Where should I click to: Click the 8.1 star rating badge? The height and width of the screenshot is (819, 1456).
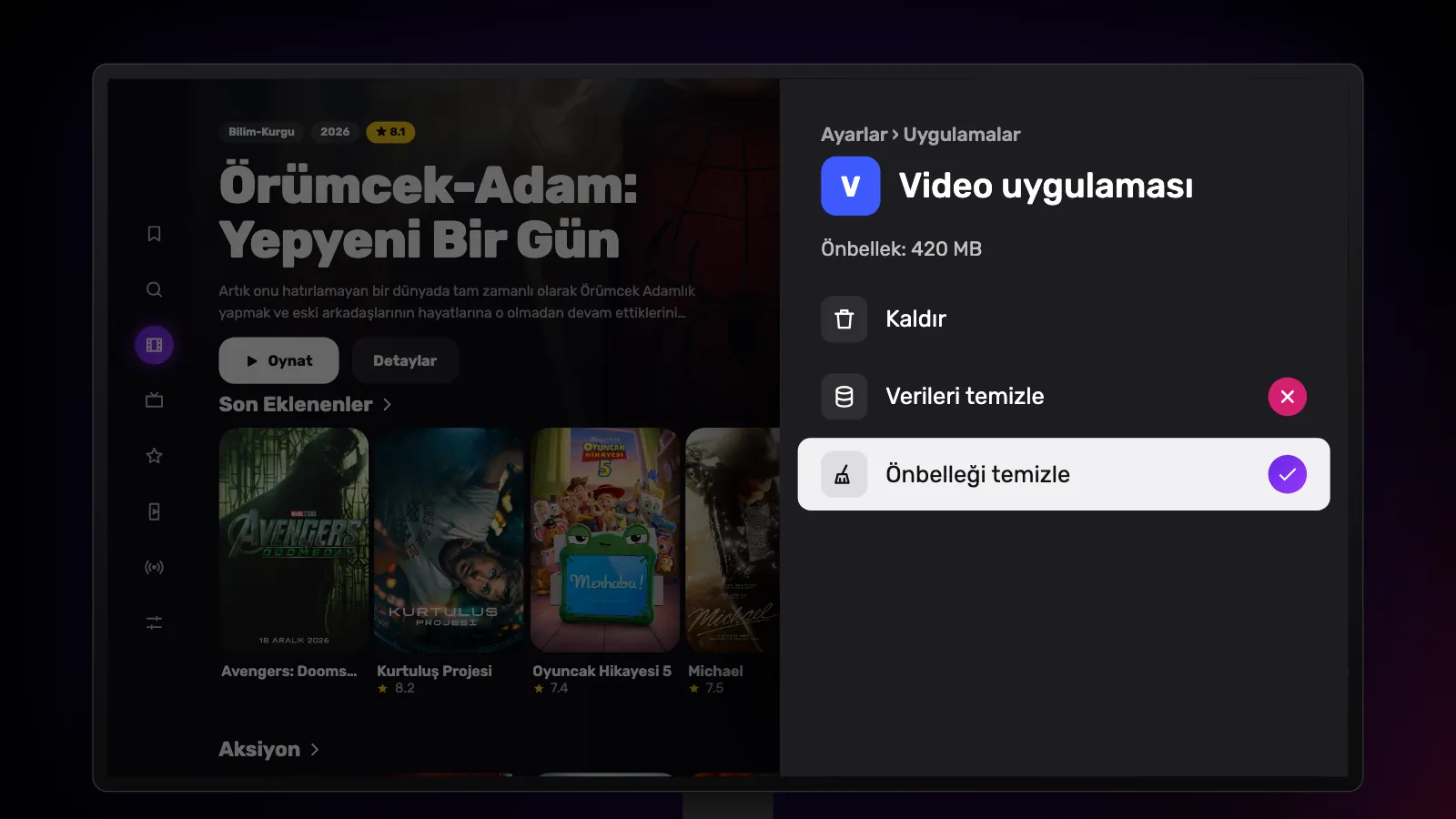(390, 132)
